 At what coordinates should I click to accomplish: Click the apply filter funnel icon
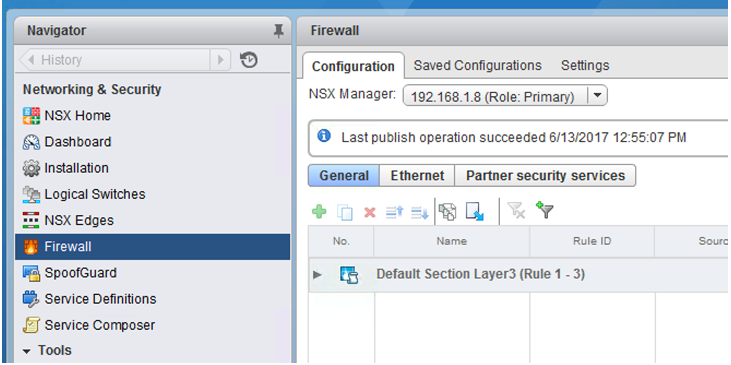[544, 210]
